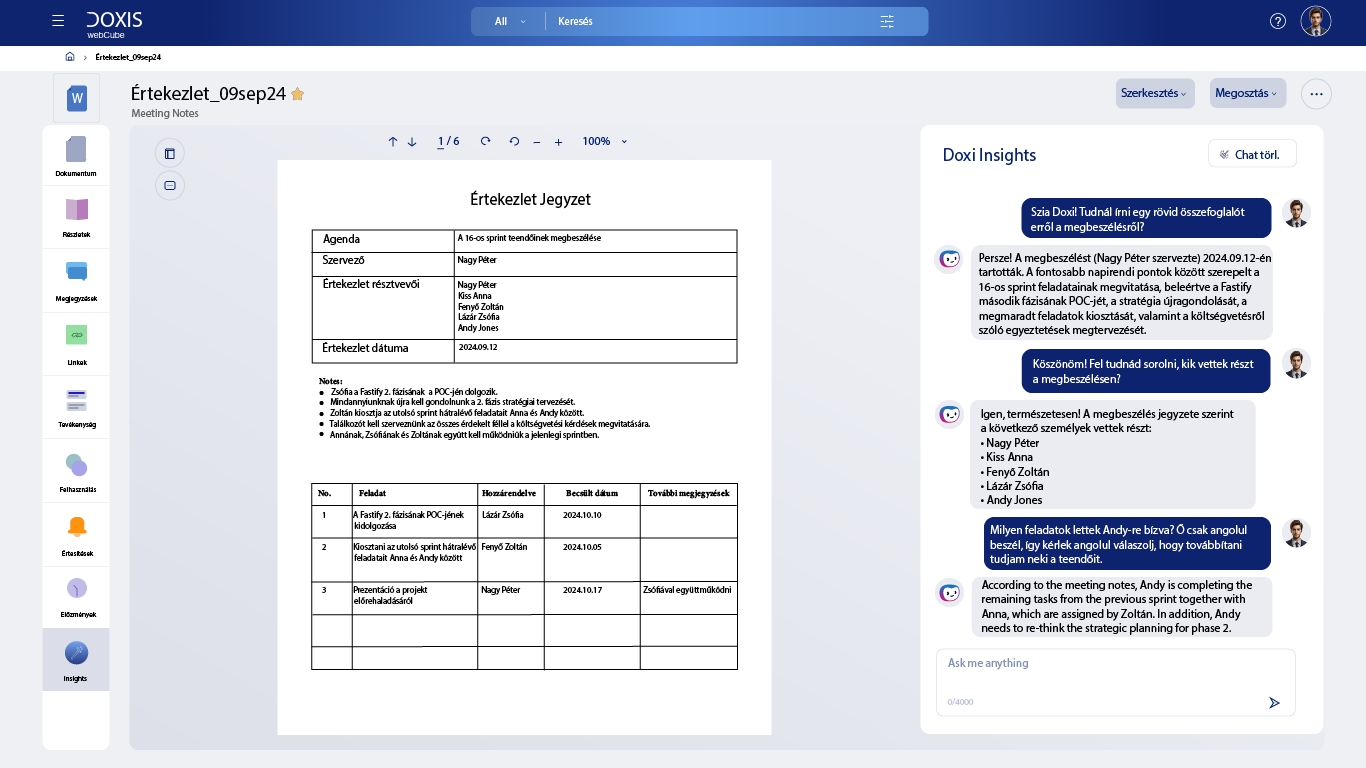Rotate the document counterclockwise
The width and height of the screenshot is (1366, 768).
click(514, 142)
